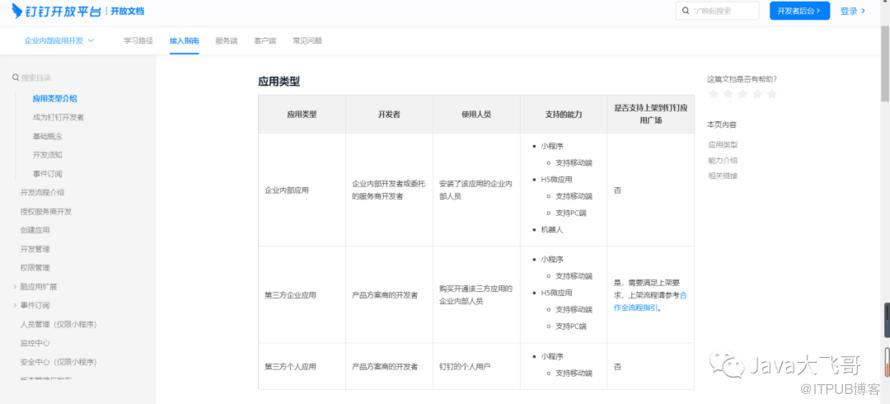This screenshot has height=404, width=890.
Task: Open the 创建应用 sidebar entry
Action: pyautogui.click(x=35, y=230)
